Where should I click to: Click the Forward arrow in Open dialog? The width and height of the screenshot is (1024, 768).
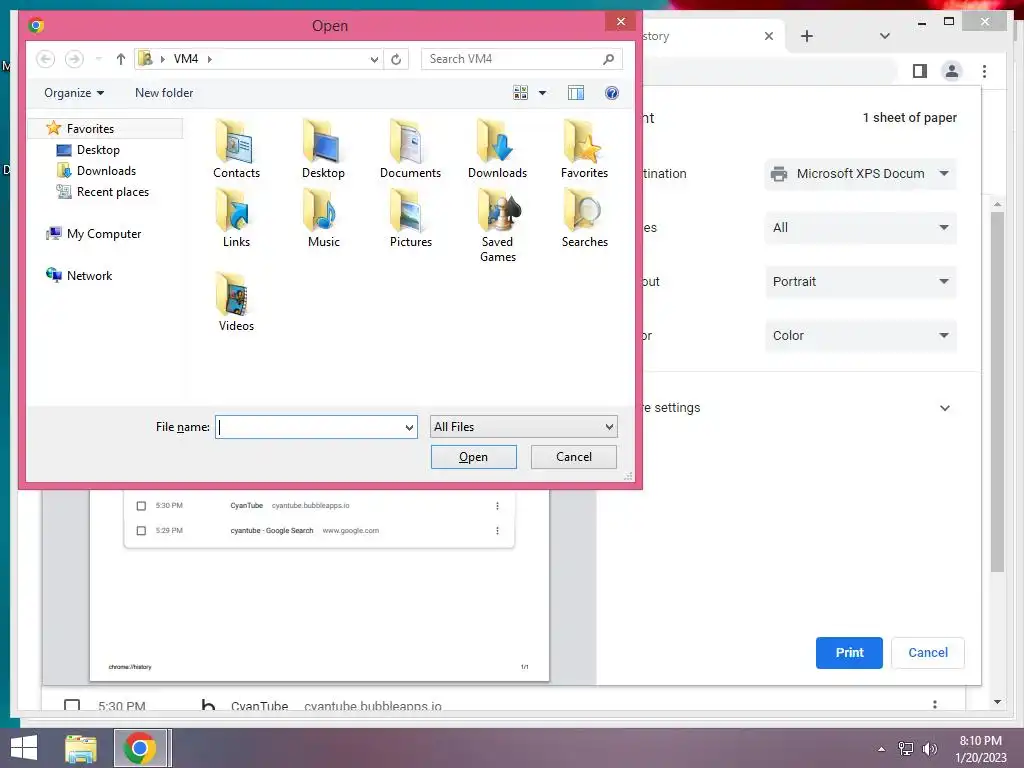pos(74,59)
